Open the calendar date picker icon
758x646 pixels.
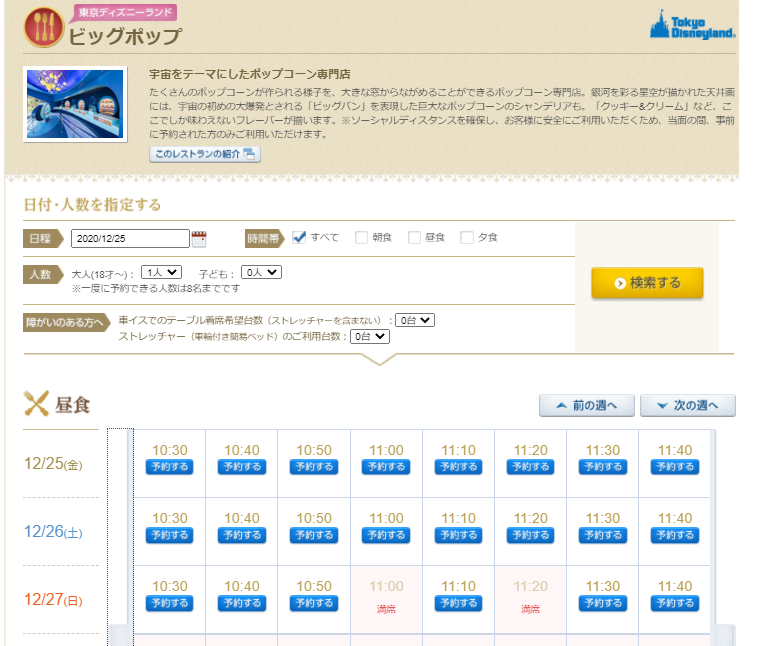point(199,239)
